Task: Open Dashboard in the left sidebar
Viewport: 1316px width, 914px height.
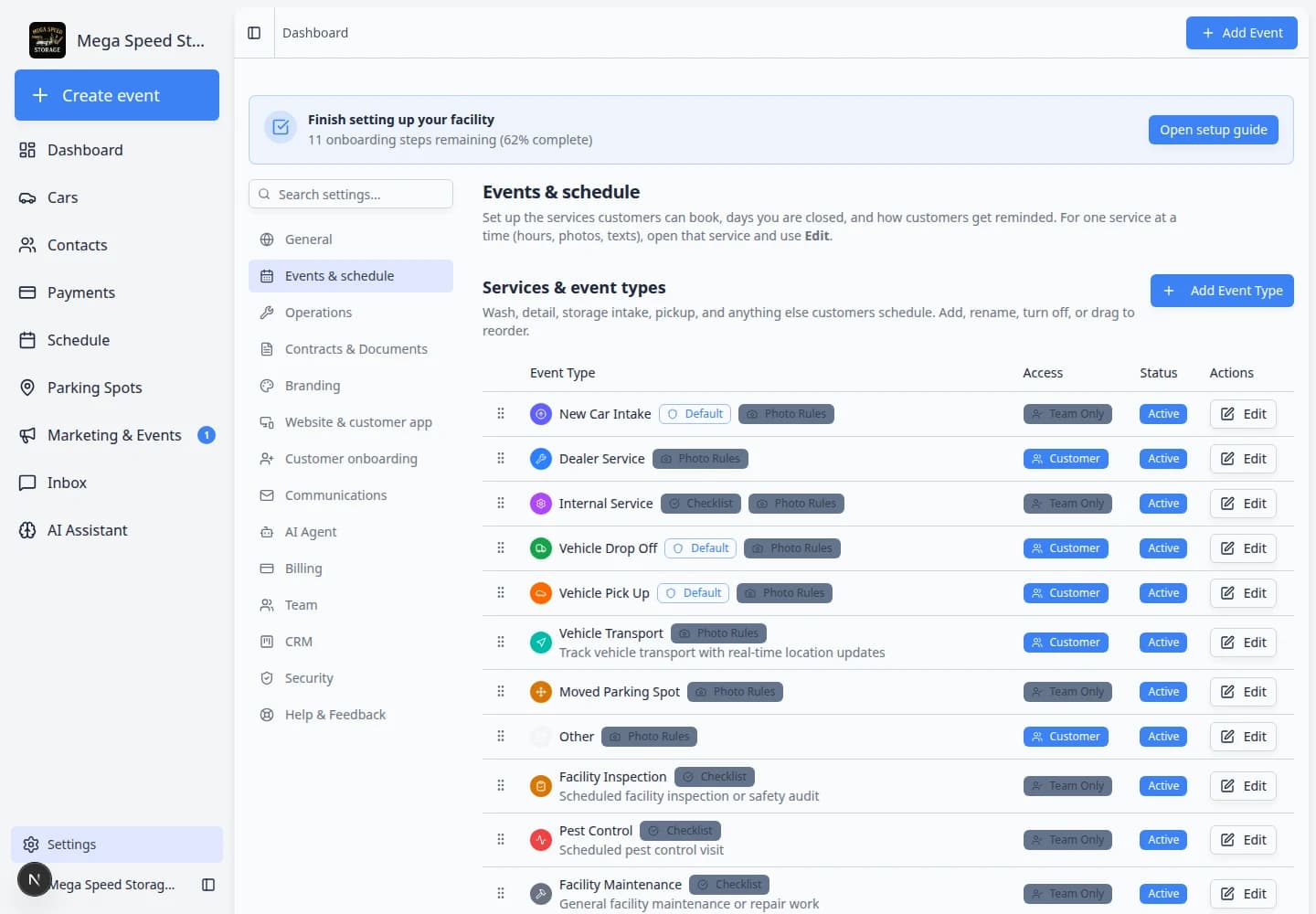Action: 117,150
